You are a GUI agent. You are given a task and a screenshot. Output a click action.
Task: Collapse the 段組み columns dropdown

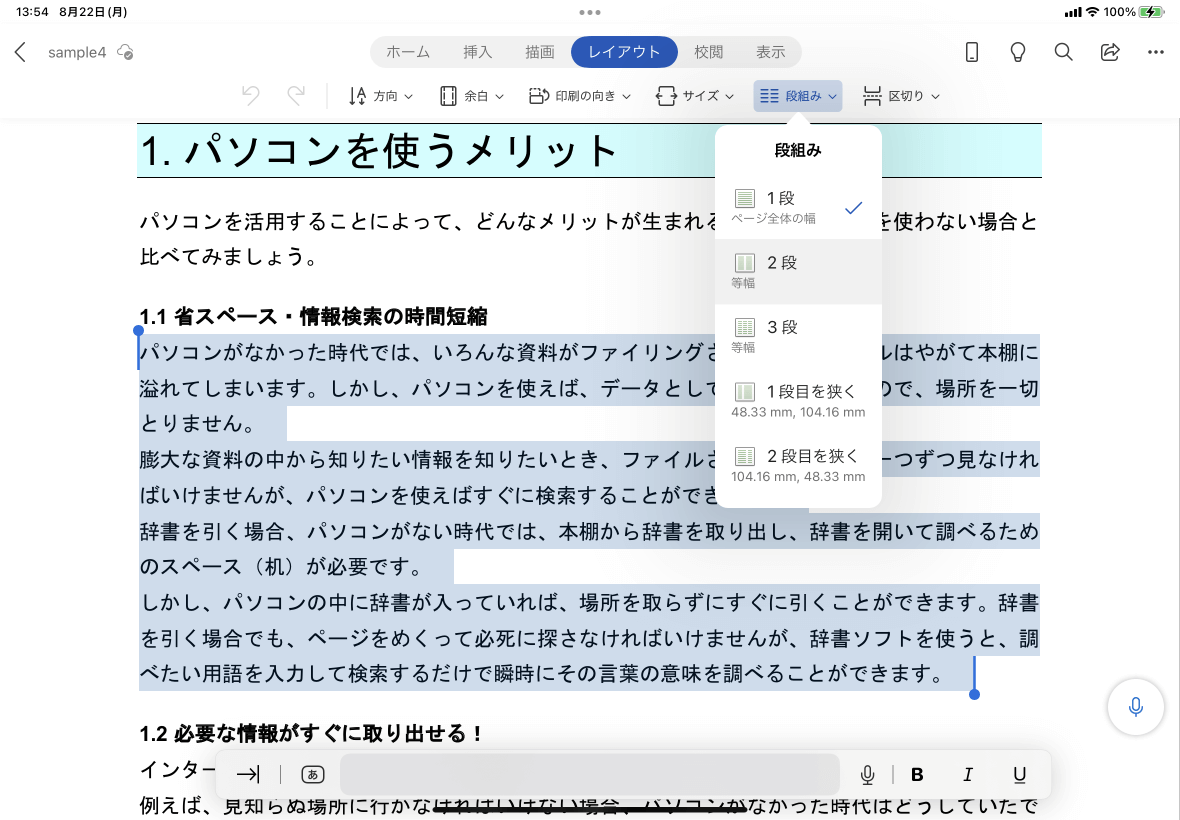coord(798,96)
